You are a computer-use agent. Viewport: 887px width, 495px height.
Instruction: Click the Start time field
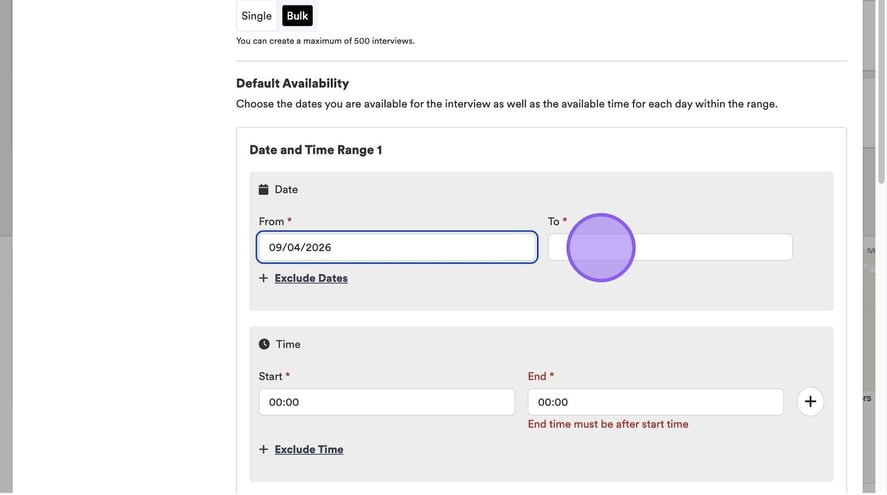(x=386, y=402)
